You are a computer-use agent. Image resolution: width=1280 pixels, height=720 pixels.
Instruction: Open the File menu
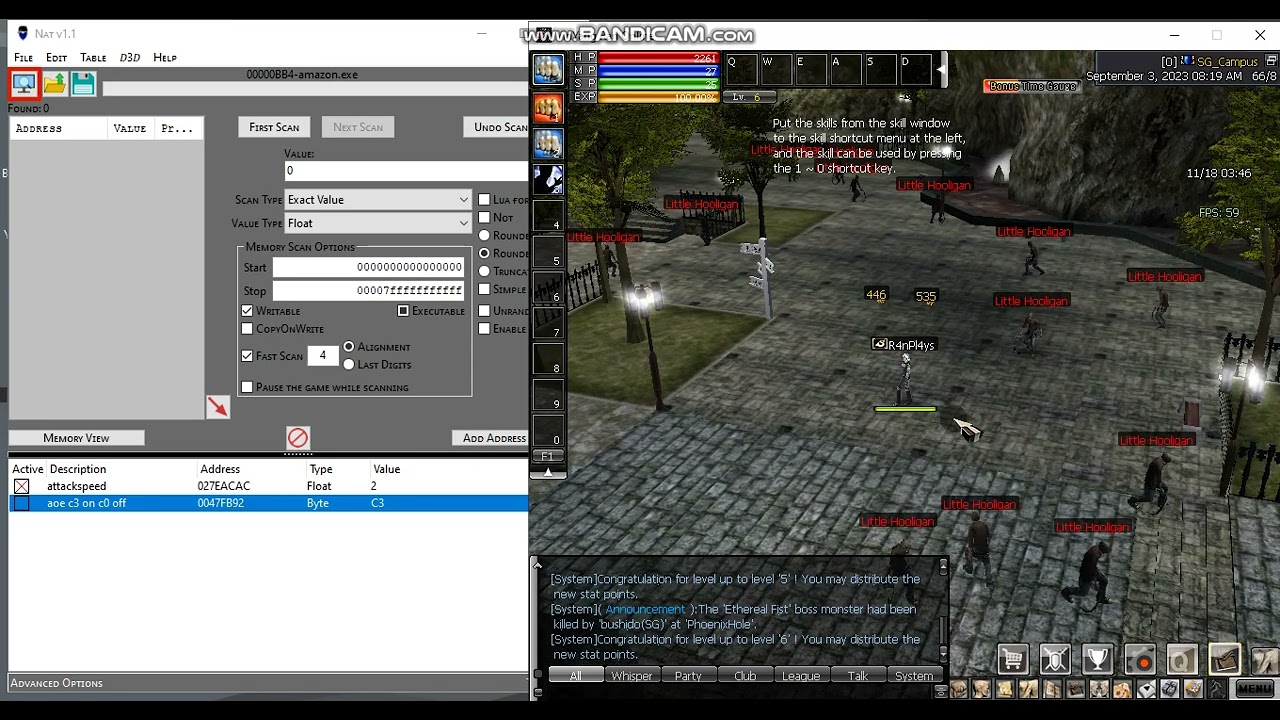tap(23, 57)
